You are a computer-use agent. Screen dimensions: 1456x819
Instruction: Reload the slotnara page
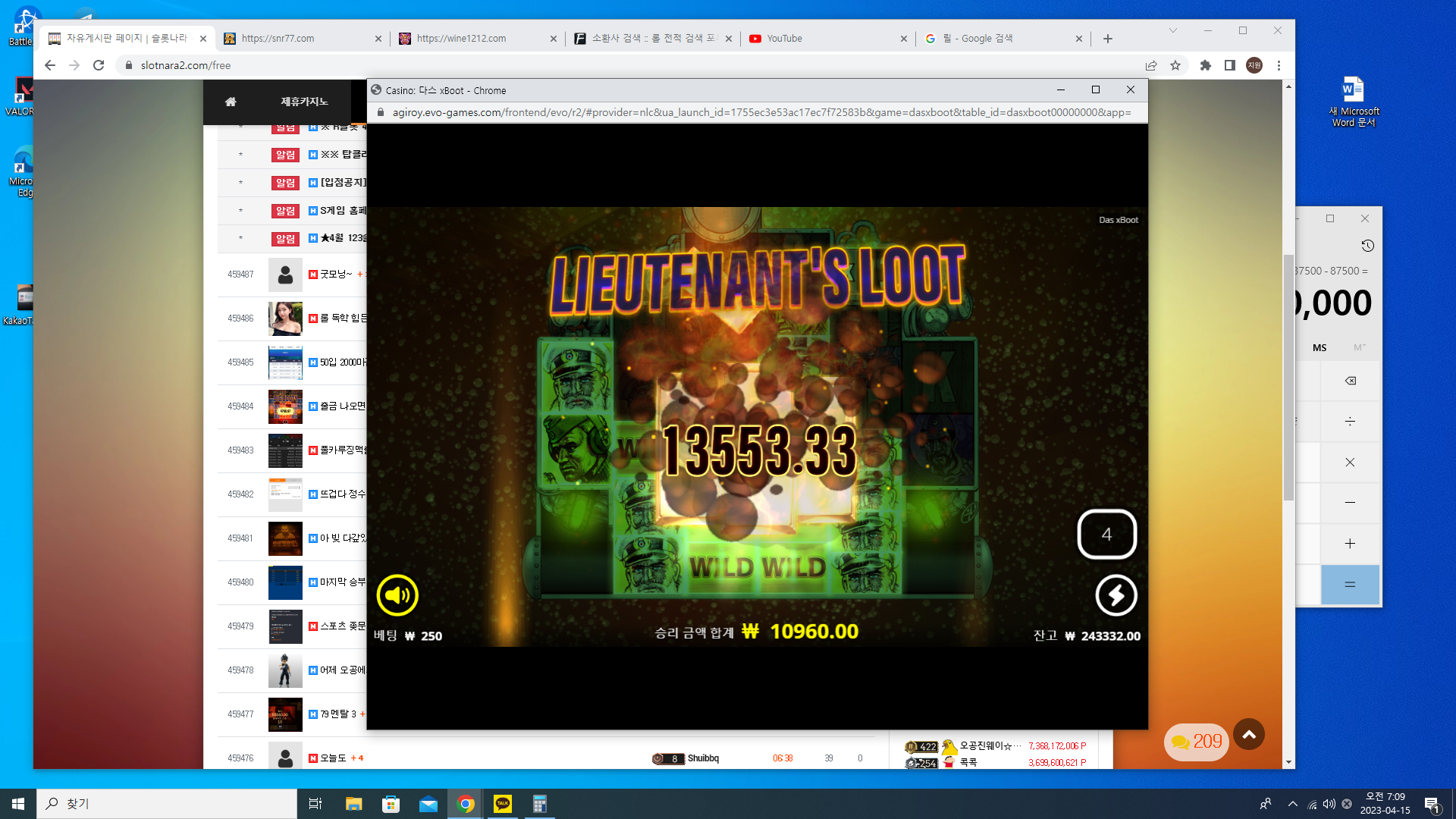point(99,65)
